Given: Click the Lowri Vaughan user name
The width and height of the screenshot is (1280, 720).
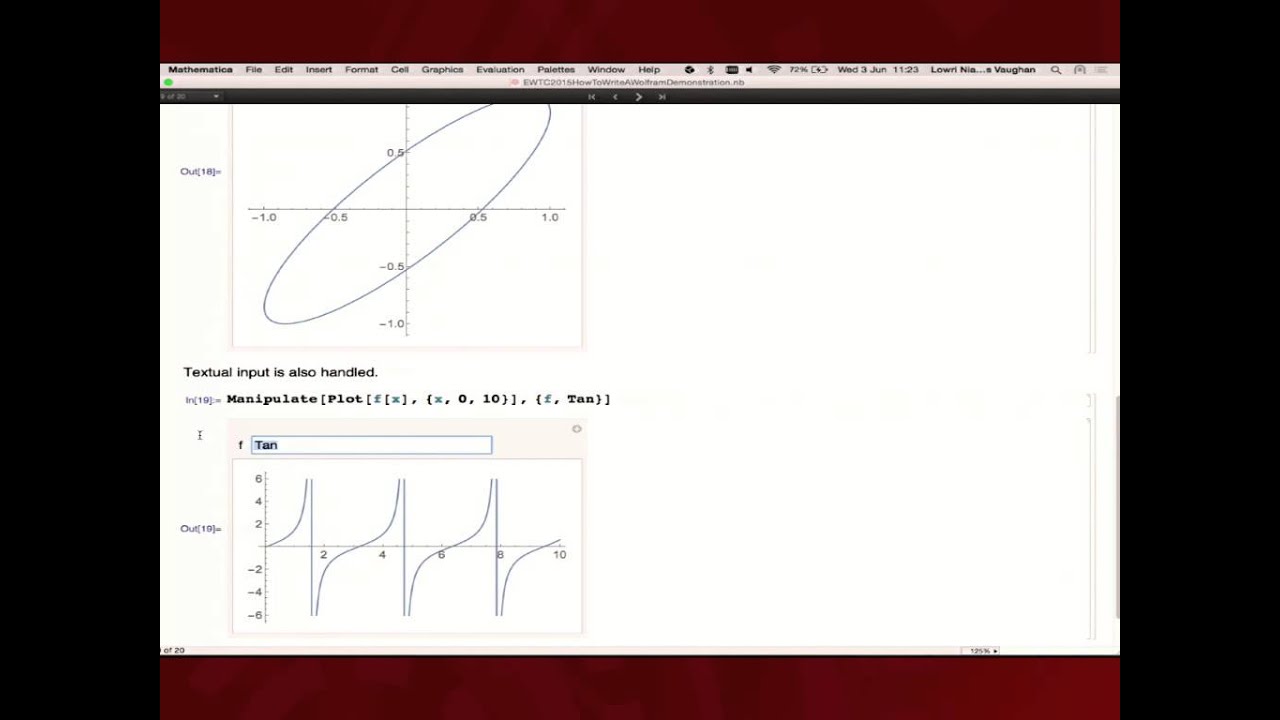Looking at the screenshot, I should point(983,70).
